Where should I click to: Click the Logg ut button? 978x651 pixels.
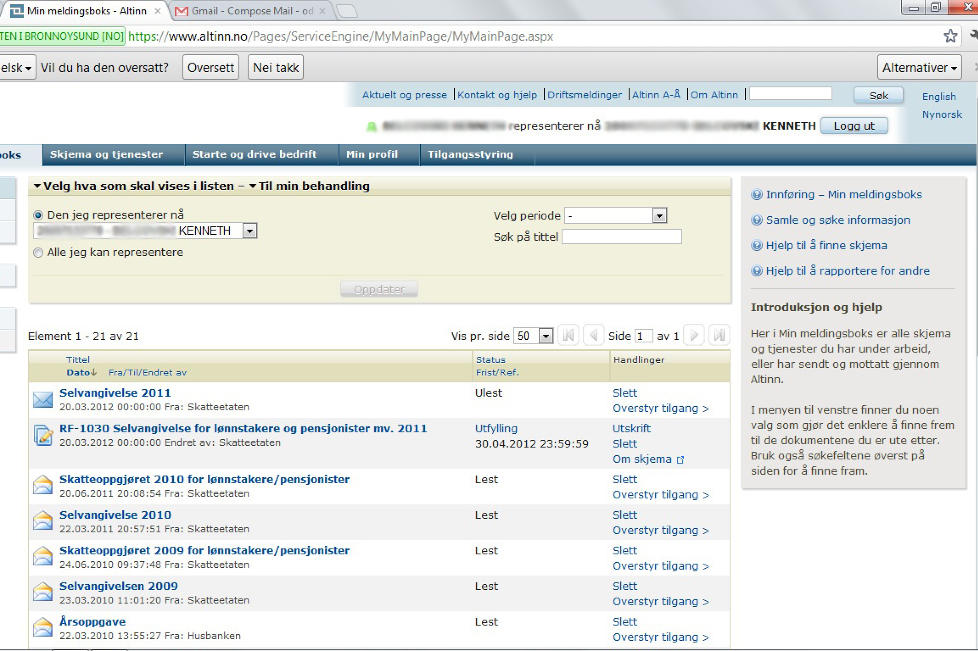click(x=854, y=126)
